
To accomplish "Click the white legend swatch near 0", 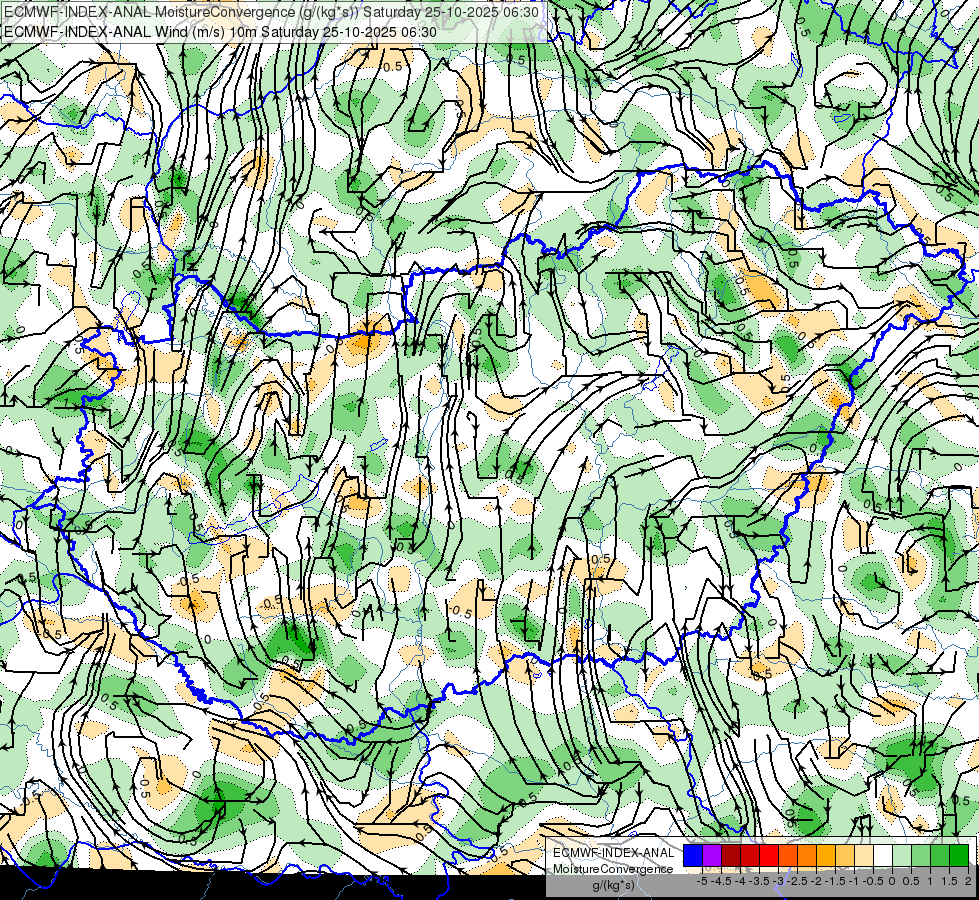I will [883, 855].
